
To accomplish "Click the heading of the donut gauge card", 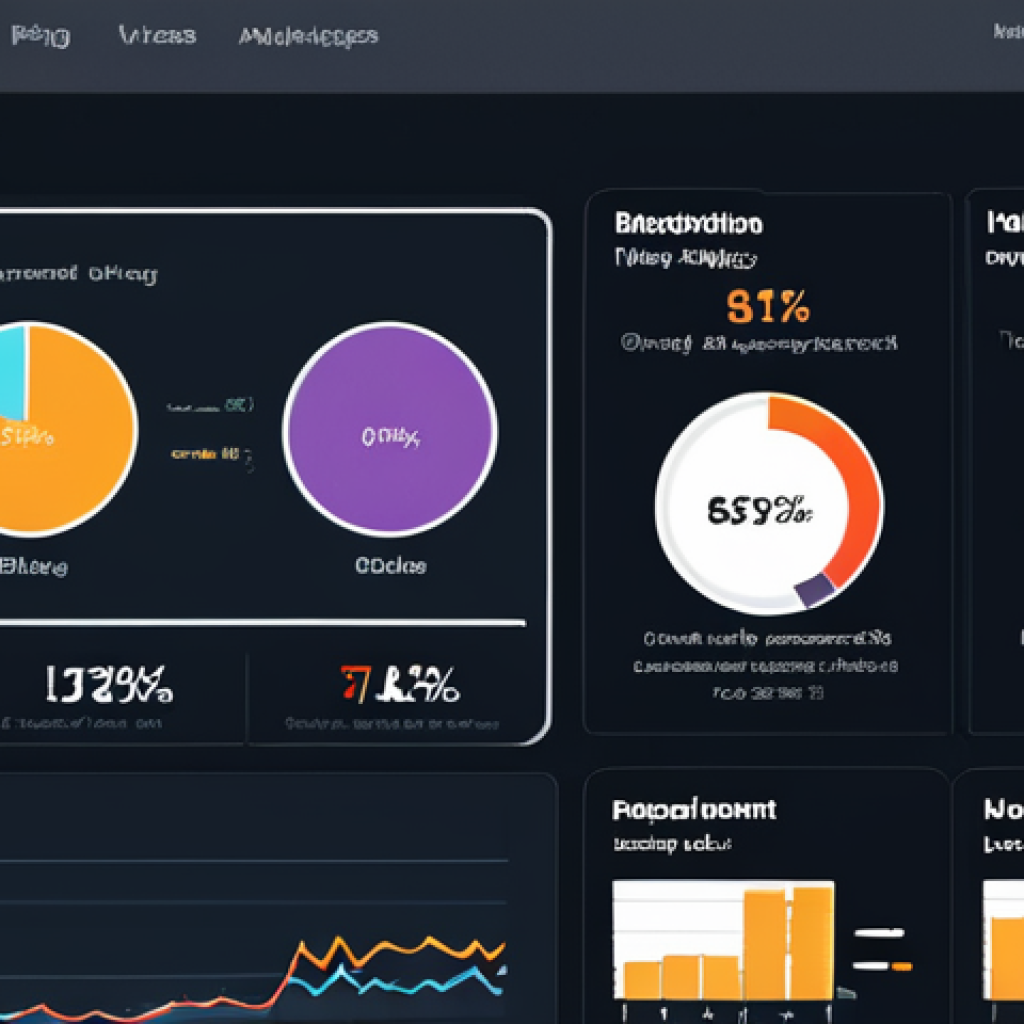I will click(x=688, y=223).
